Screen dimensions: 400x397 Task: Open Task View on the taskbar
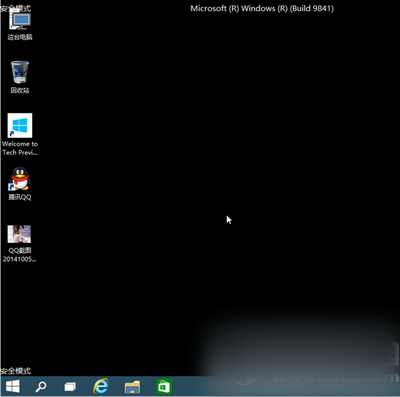70,387
